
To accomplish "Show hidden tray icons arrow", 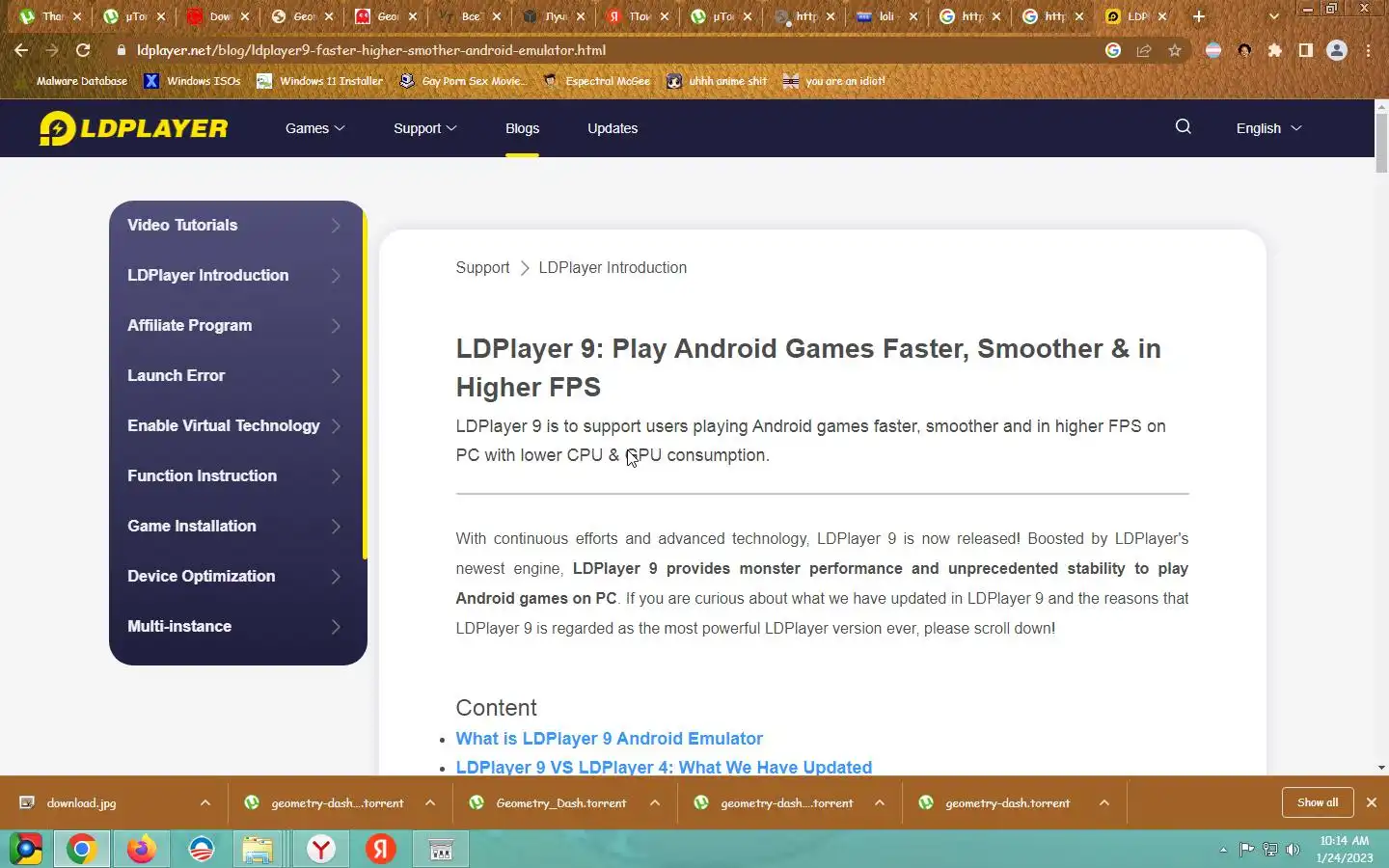I will tap(1223, 850).
